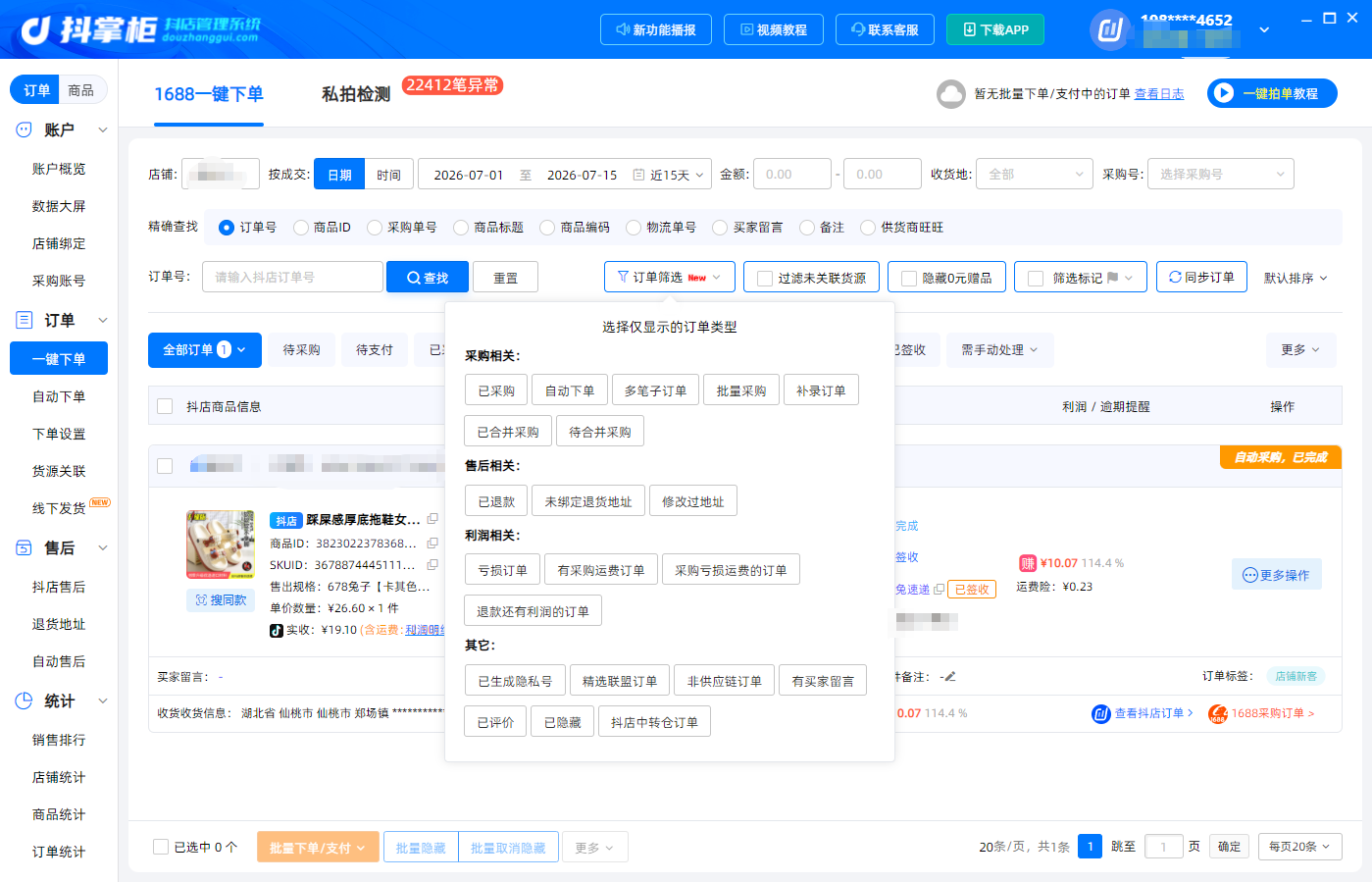Select the 已退款 filter option
1372x882 pixels.
click(x=496, y=500)
